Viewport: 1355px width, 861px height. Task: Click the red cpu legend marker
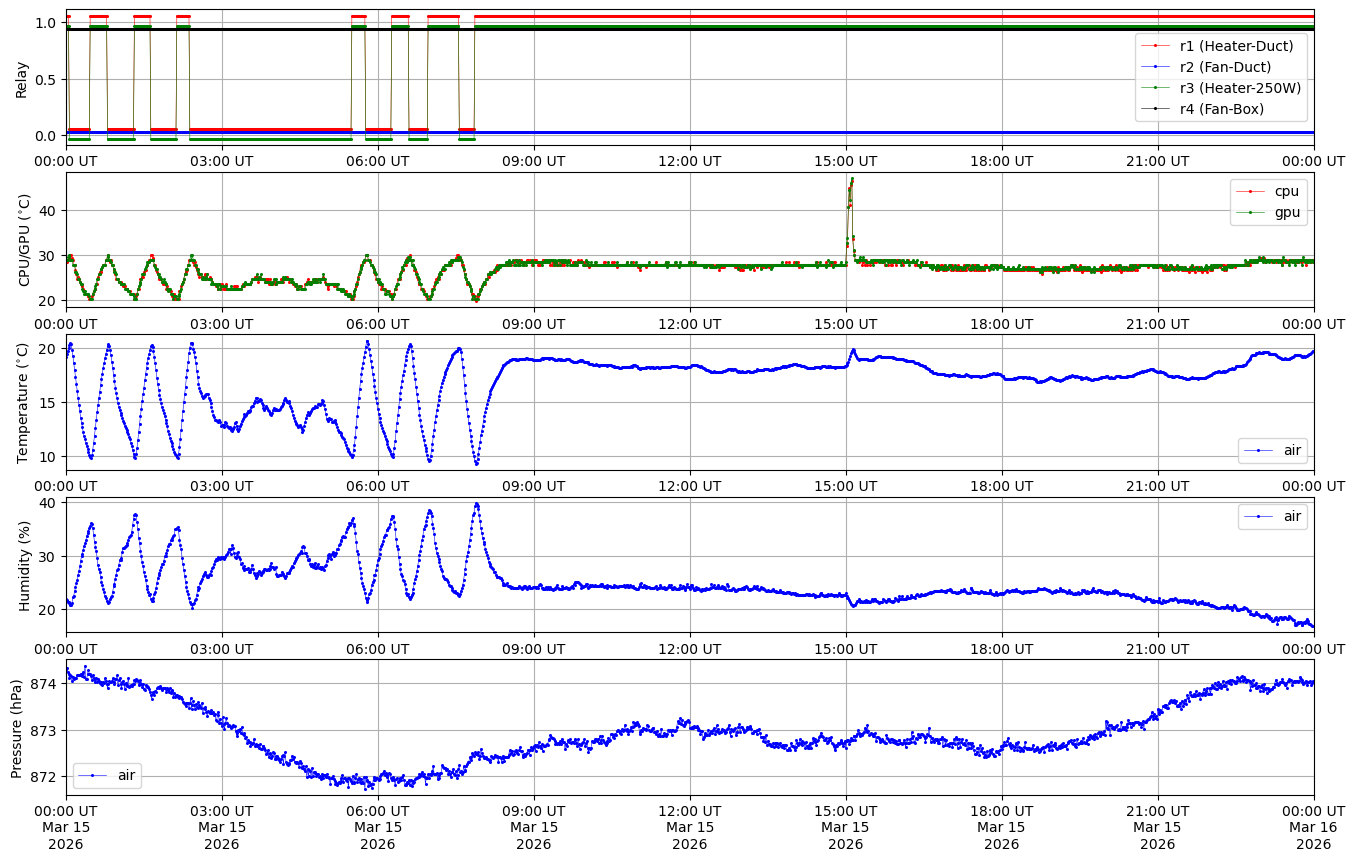pyautogui.click(x=1251, y=191)
